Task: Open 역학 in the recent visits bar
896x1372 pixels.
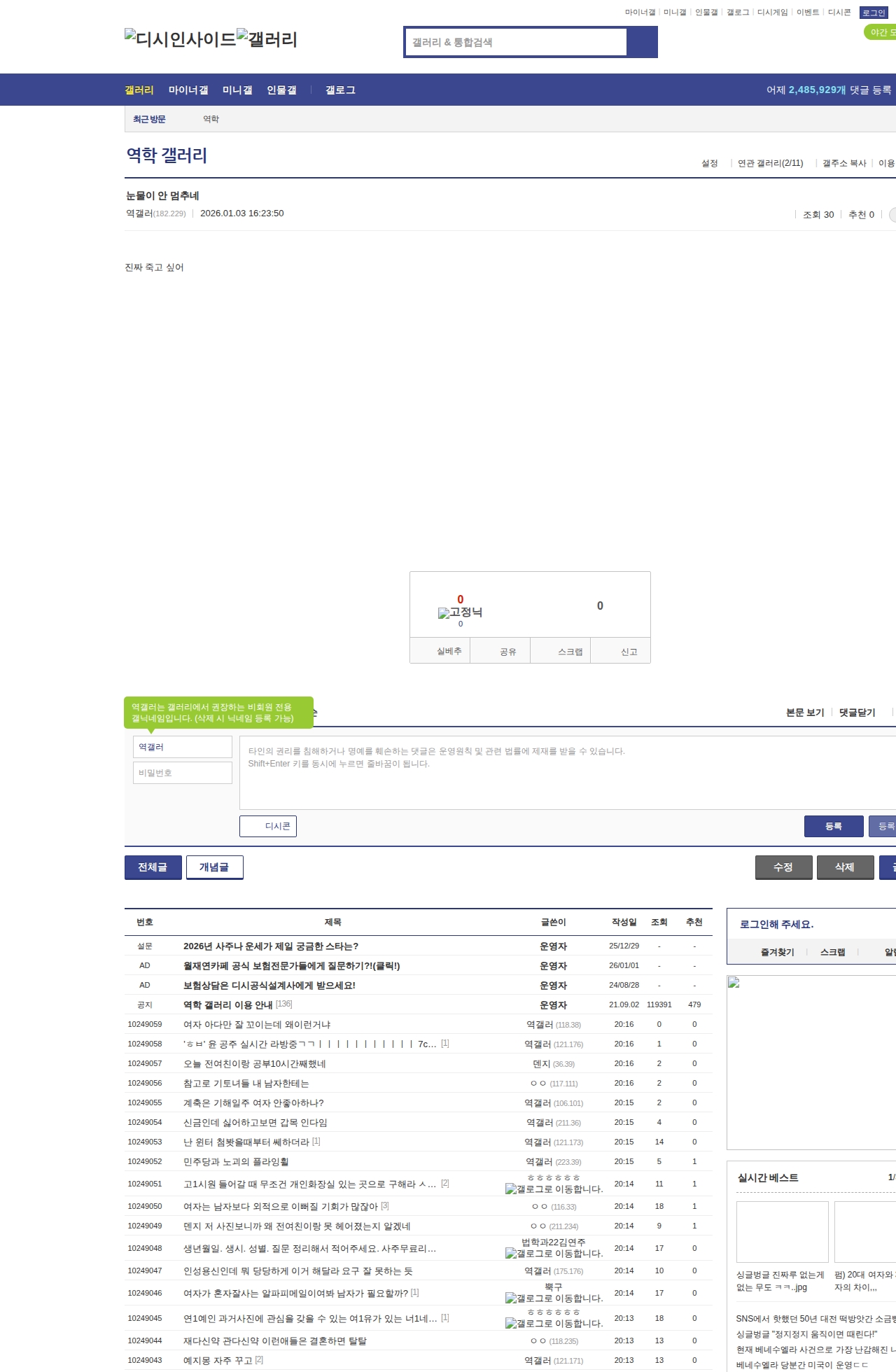Action: click(x=211, y=119)
